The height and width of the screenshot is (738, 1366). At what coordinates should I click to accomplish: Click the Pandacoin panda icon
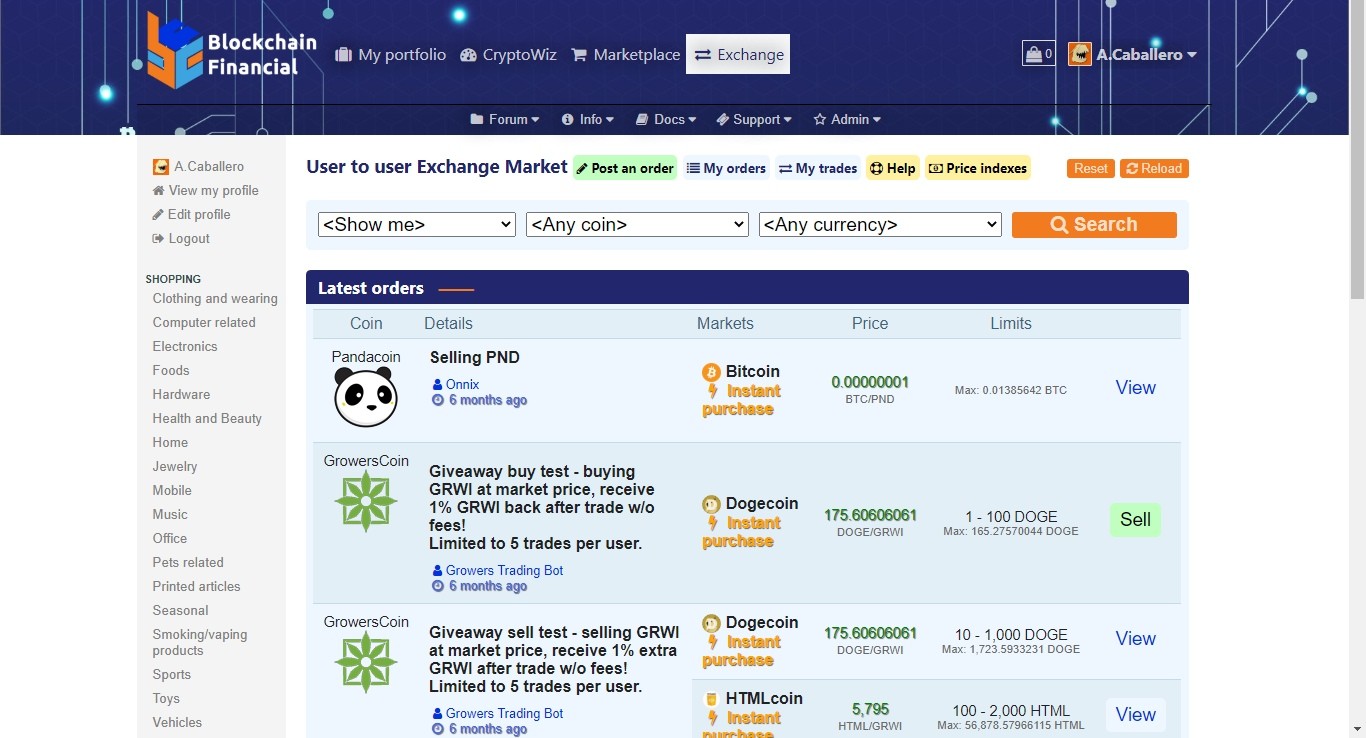366,397
